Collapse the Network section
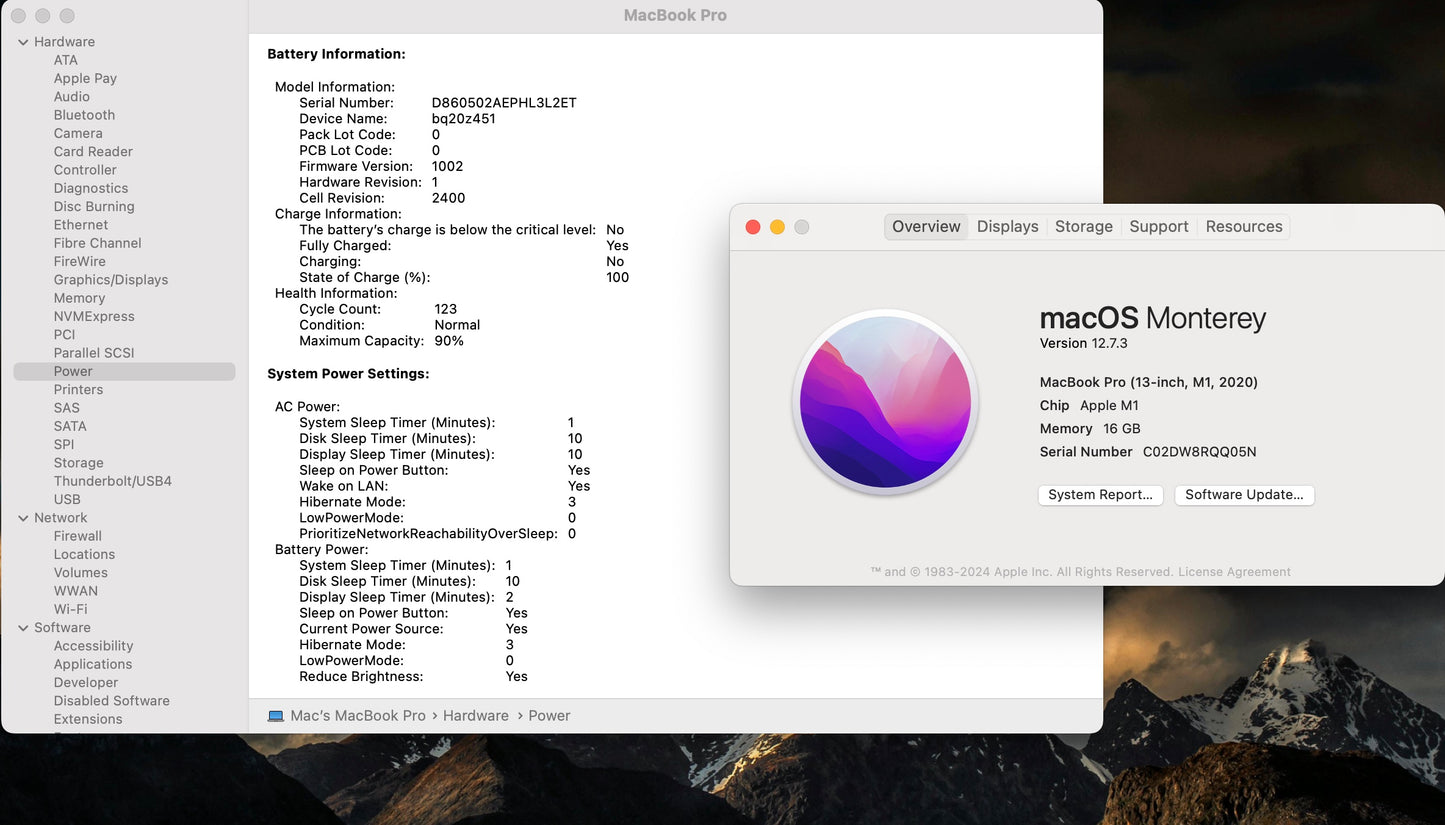1445x825 pixels. (23, 518)
